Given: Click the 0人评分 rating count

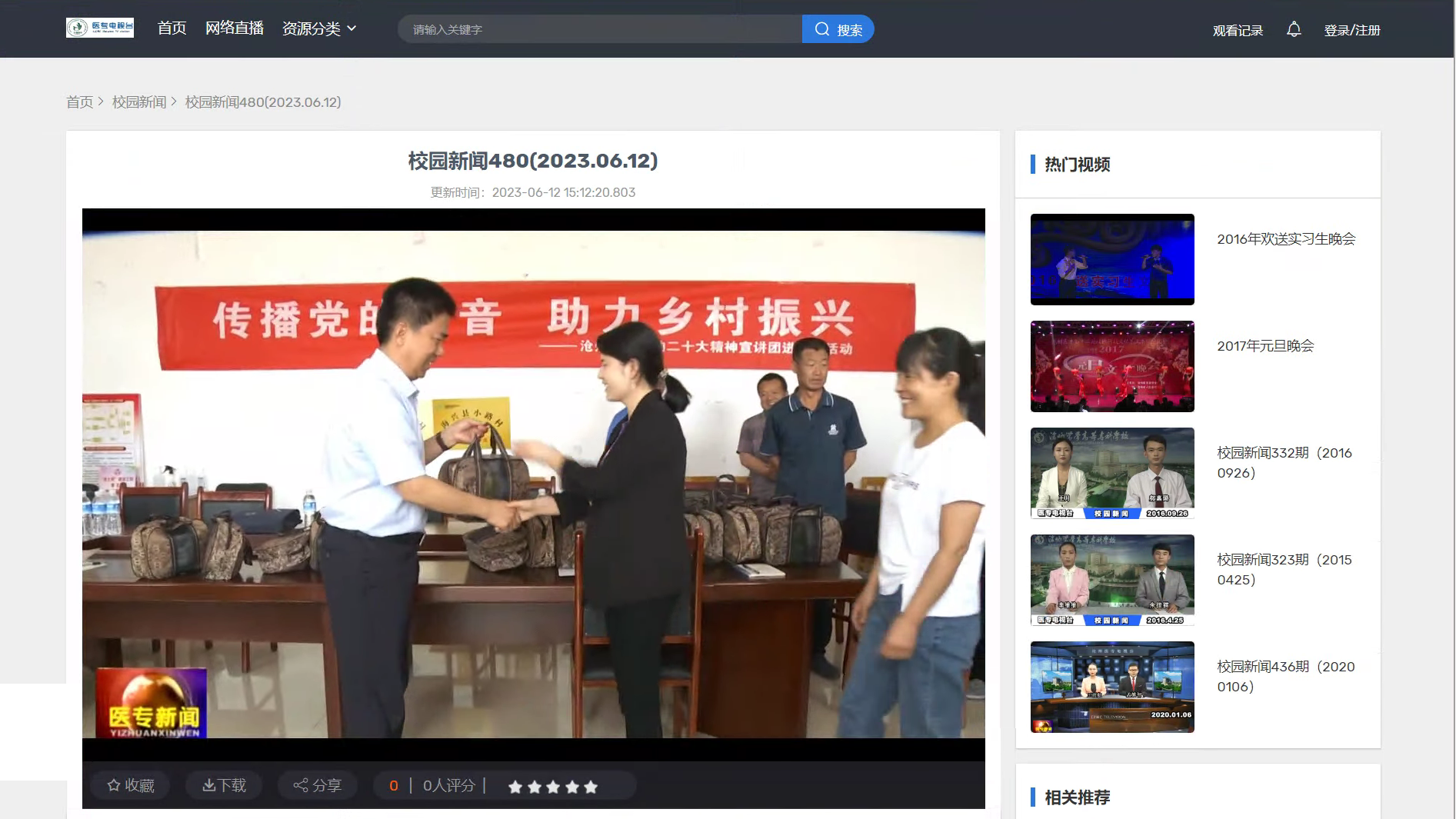Looking at the screenshot, I should point(448,785).
